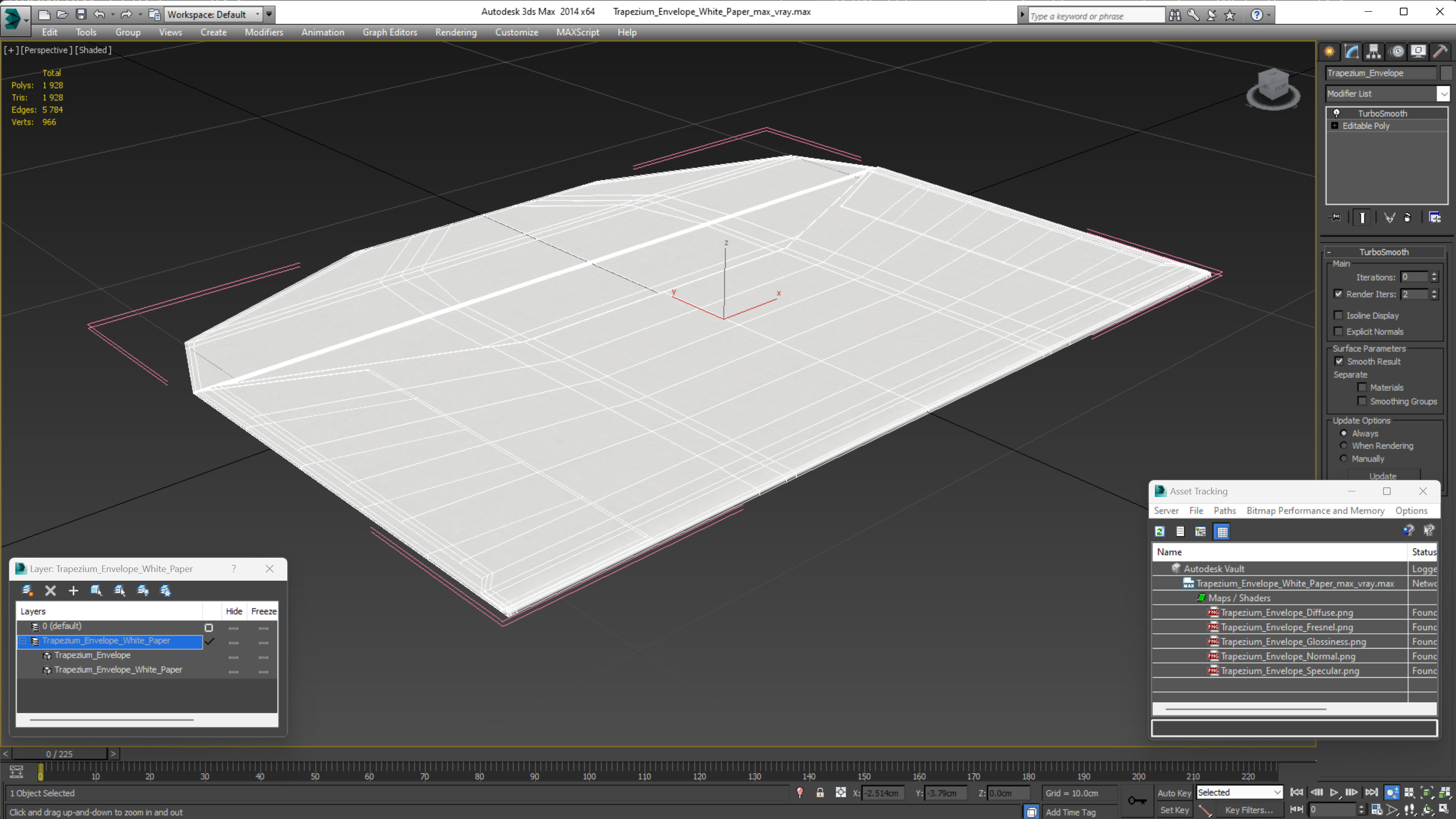
Task: Open the Modify command panel tab
Action: 1351,52
